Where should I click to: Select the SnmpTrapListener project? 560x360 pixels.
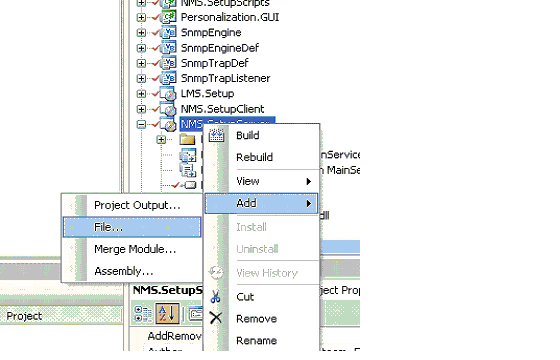coord(225,78)
